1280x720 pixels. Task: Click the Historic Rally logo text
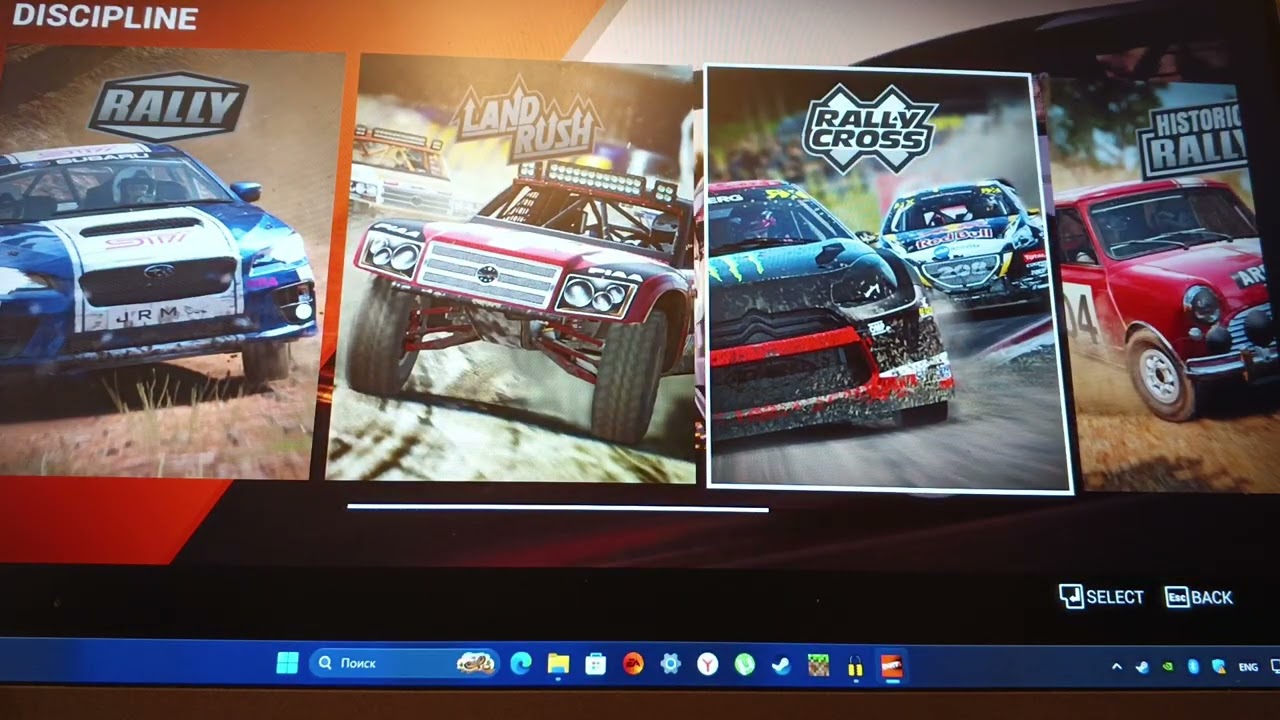(1193, 138)
